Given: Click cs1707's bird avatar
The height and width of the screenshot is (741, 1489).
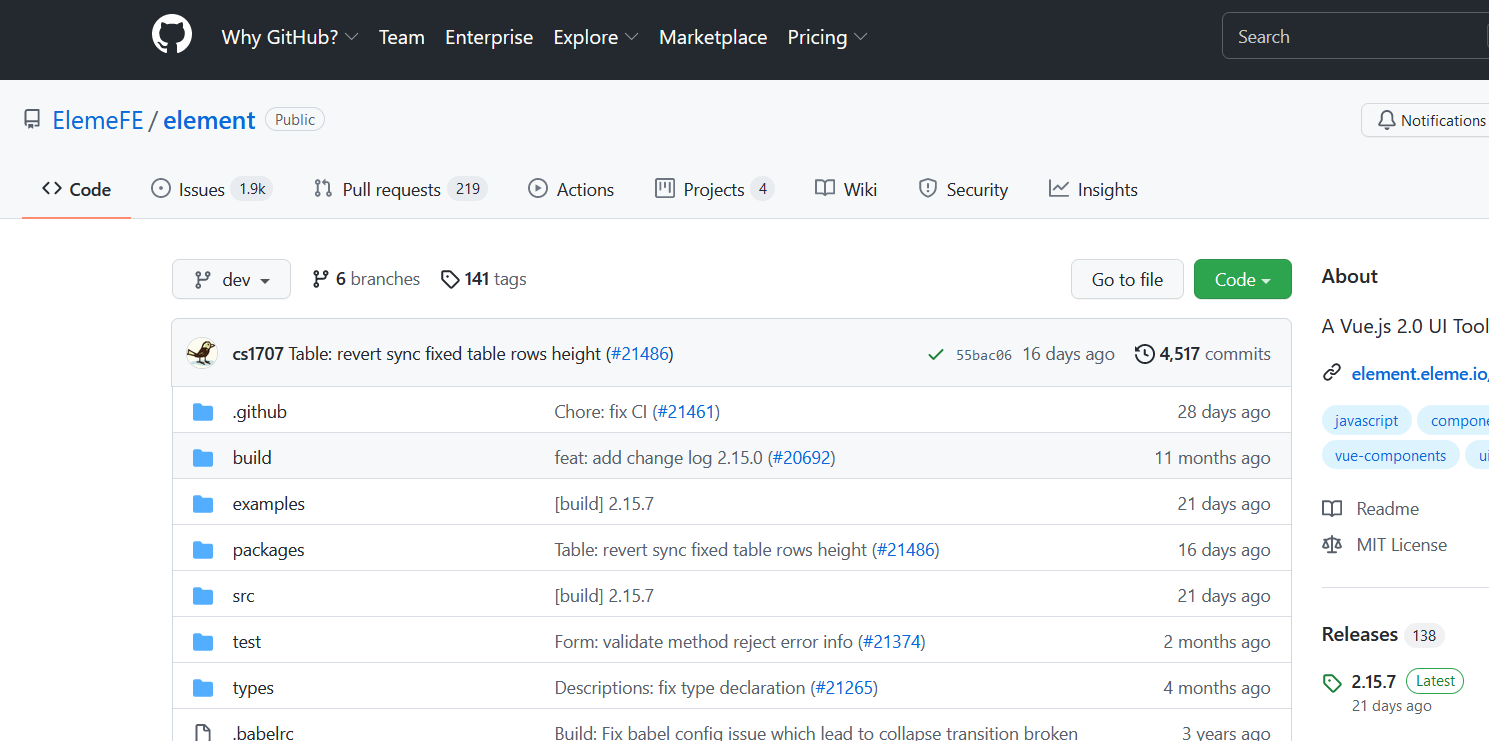Looking at the screenshot, I should tap(202, 353).
